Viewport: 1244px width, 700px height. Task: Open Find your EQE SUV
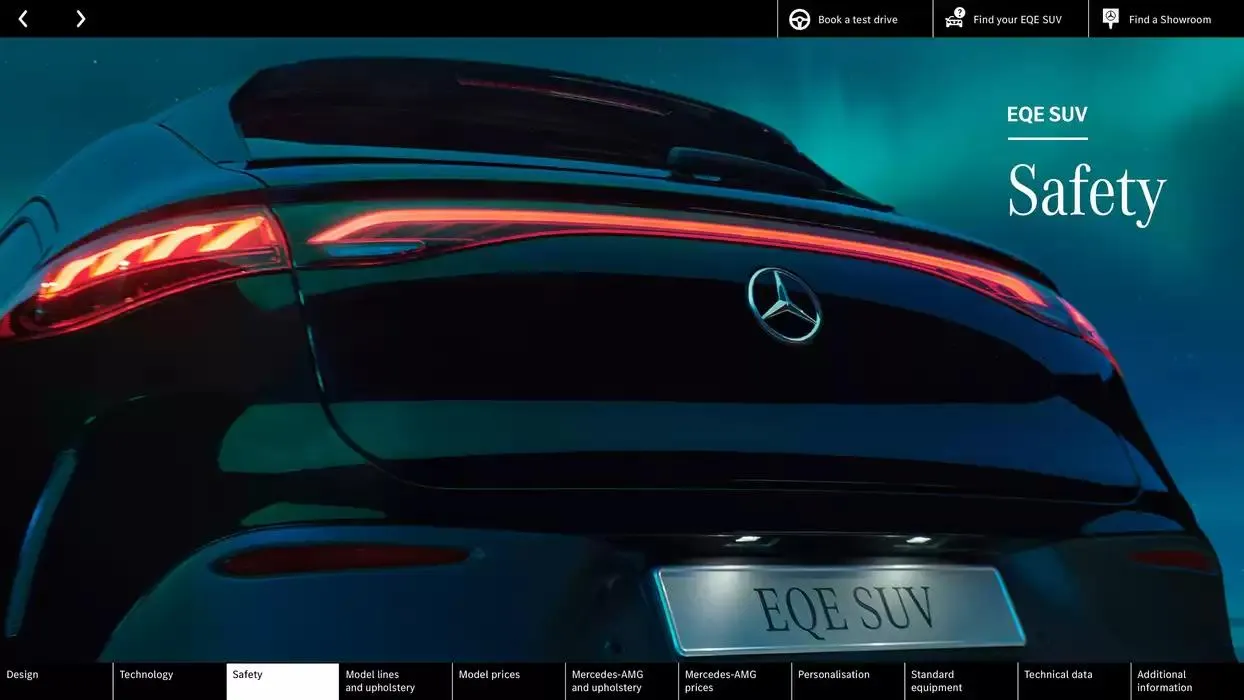click(1012, 19)
